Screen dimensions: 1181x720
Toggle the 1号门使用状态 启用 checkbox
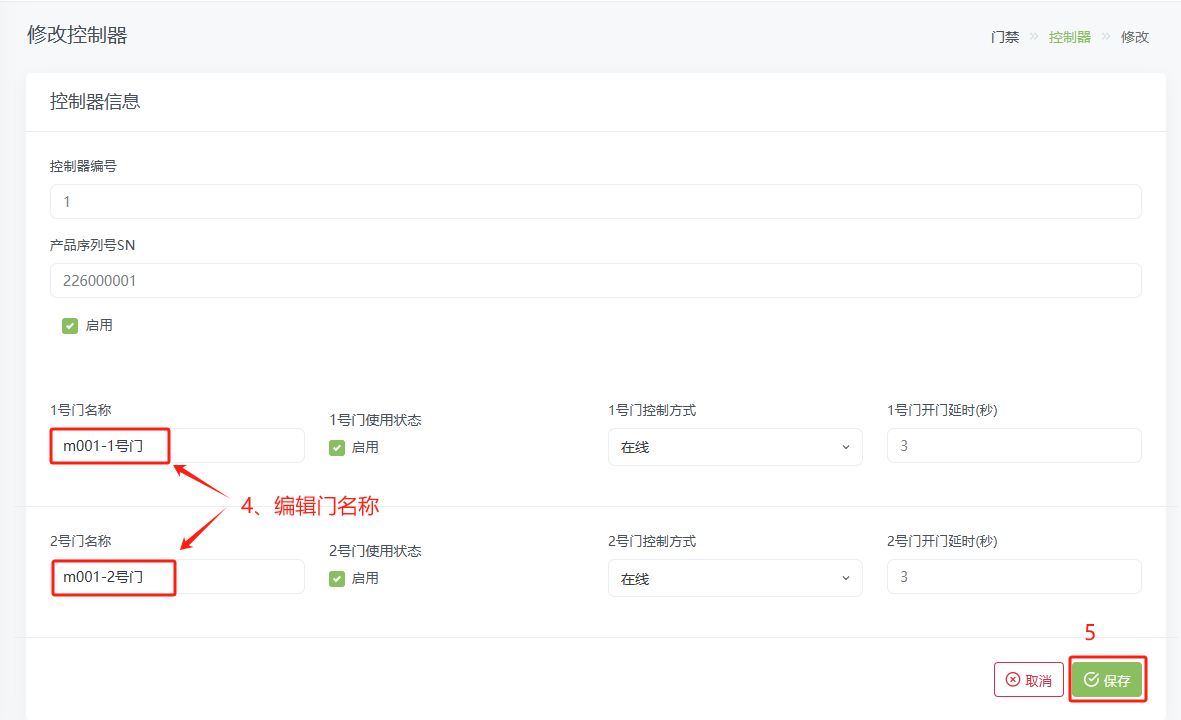(x=337, y=448)
